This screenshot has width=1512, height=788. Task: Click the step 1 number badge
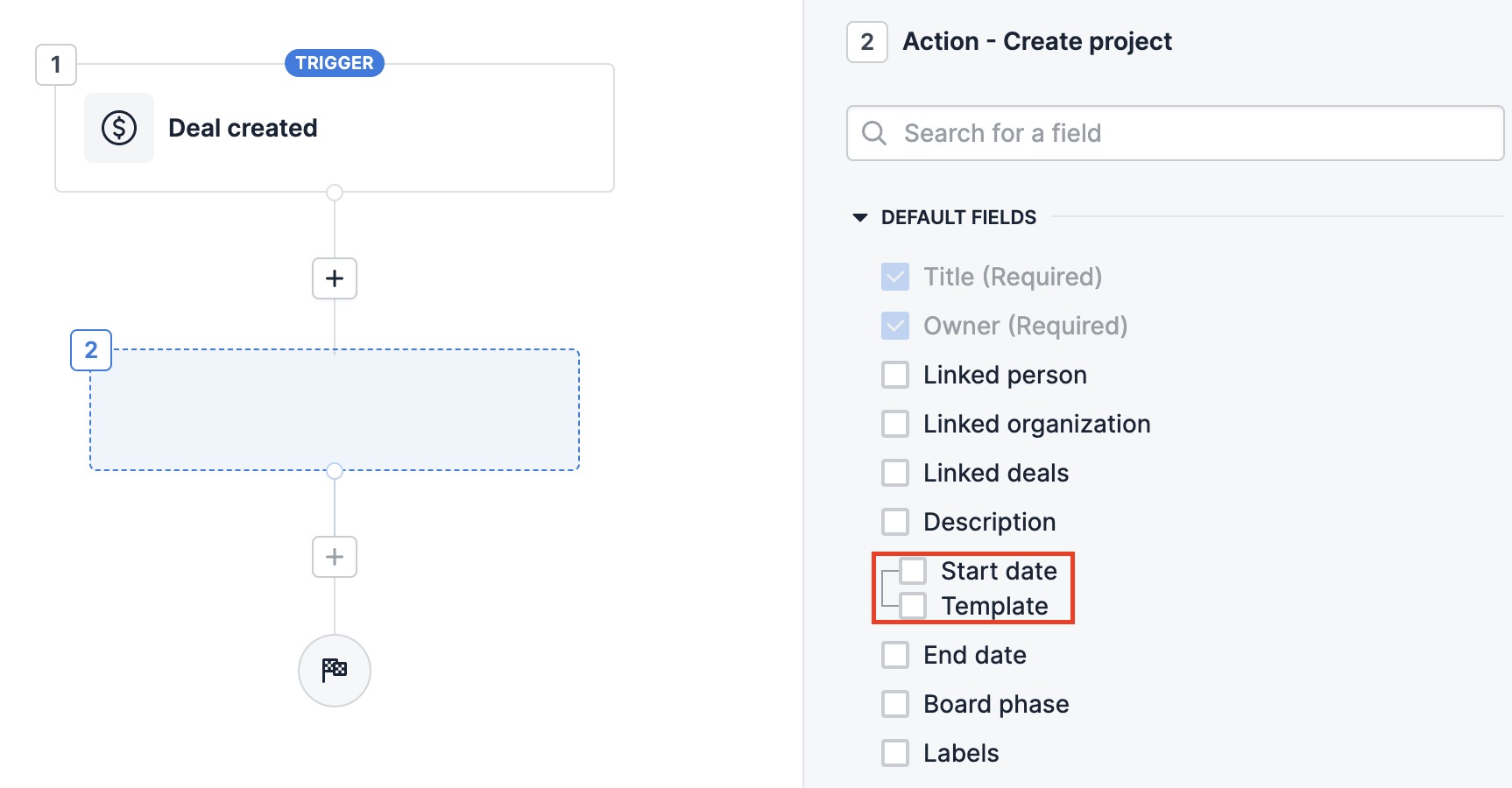coord(56,65)
